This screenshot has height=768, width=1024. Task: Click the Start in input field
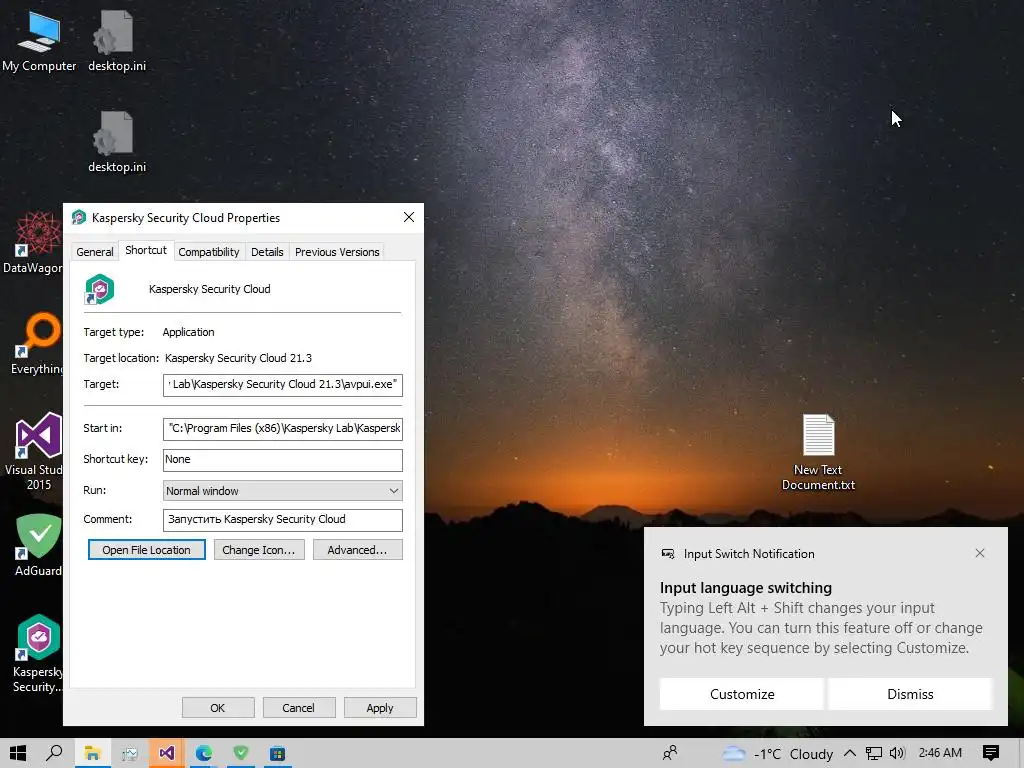click(x=283, y=428)
